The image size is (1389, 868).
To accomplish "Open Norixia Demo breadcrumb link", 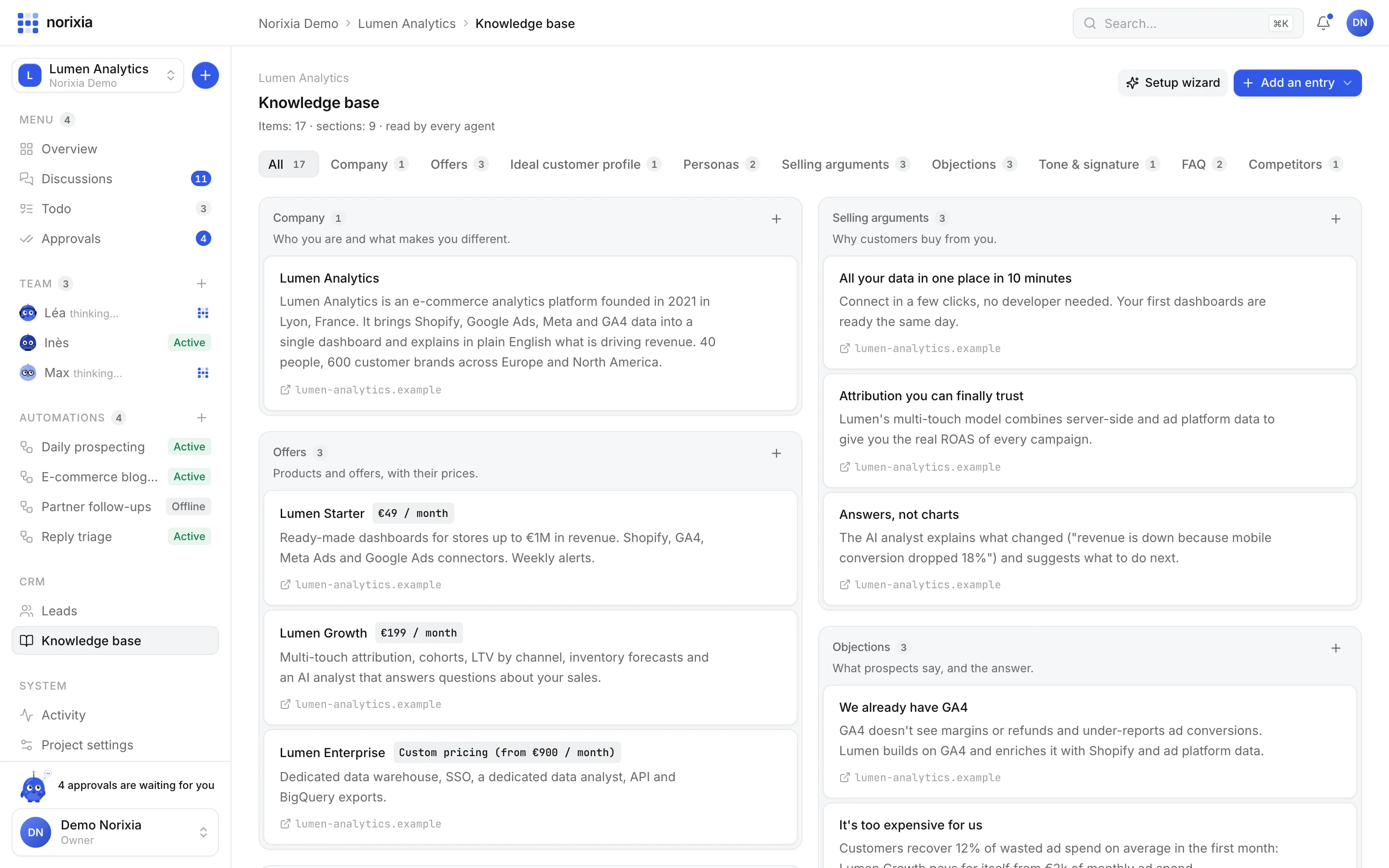I will click(x=298, y=24).
